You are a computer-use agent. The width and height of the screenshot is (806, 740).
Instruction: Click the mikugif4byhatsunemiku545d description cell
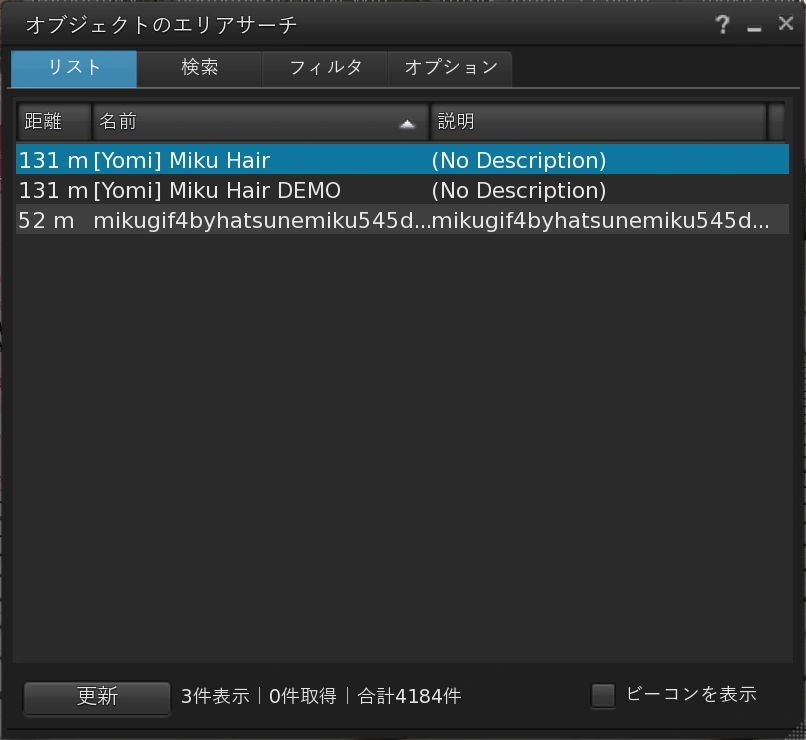click(600, 220)
